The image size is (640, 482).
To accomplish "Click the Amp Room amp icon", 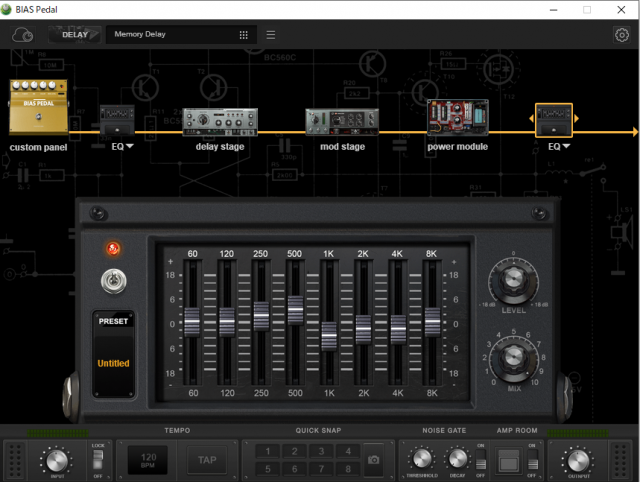I will click(509, 461).
